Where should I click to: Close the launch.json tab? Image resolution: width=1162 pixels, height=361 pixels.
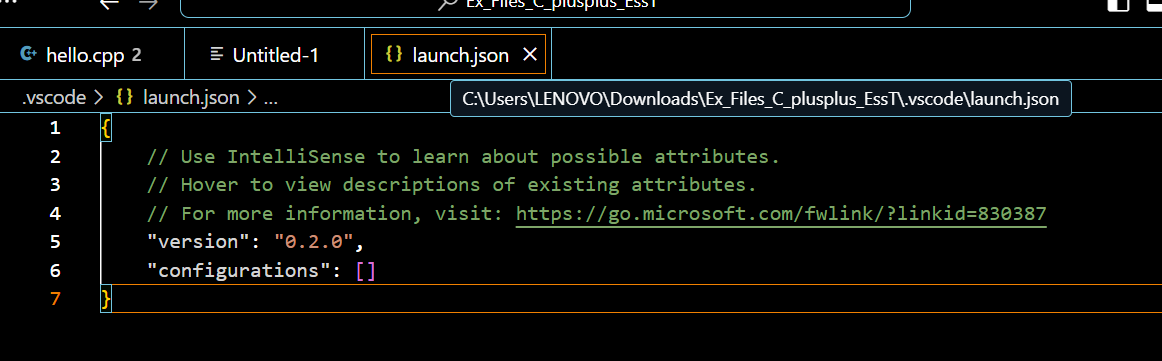pyautogui.click(x=529, y=55)
